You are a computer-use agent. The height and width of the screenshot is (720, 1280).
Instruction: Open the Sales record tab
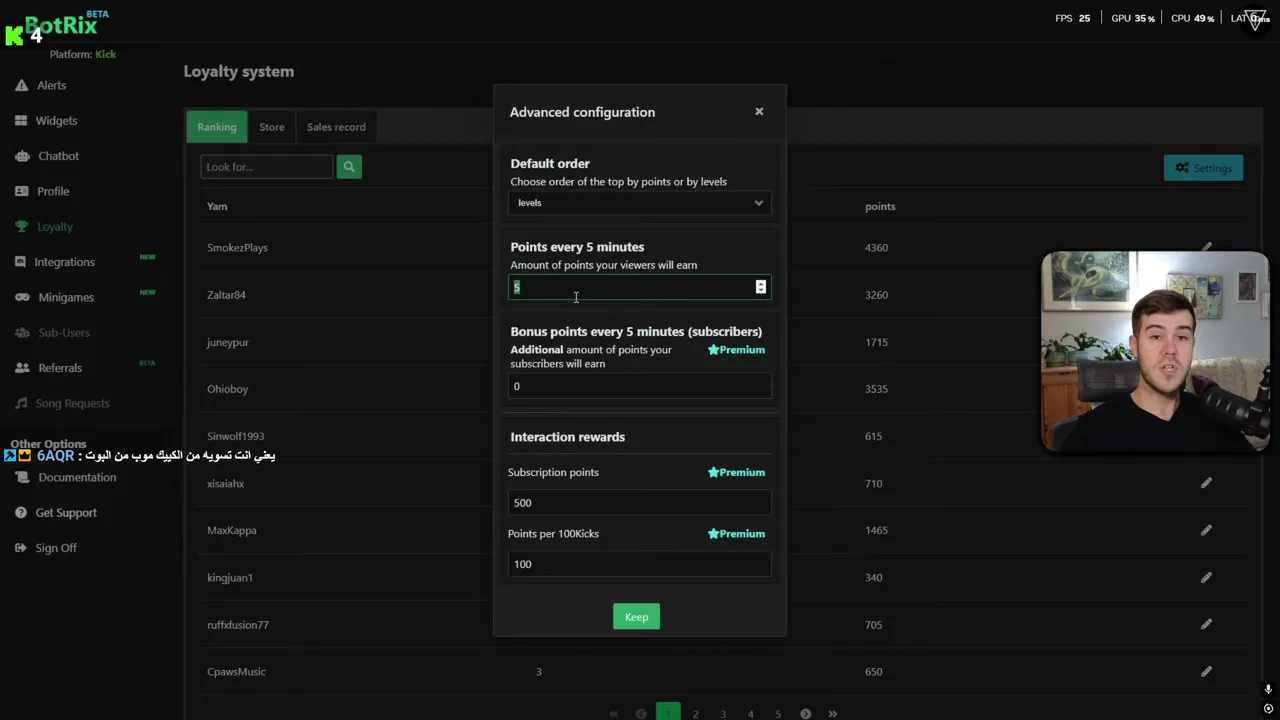pos(336,127)
